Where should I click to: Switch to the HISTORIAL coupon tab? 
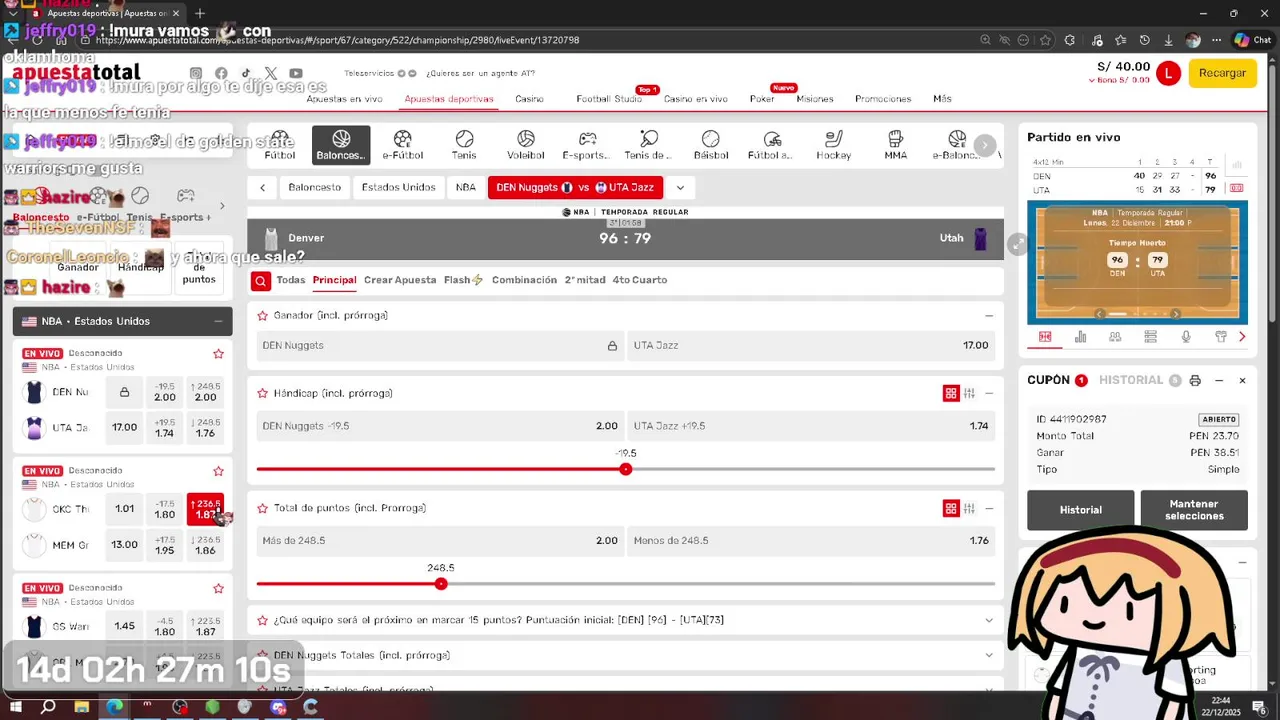pyautogui.click(x=1131, y=380)
